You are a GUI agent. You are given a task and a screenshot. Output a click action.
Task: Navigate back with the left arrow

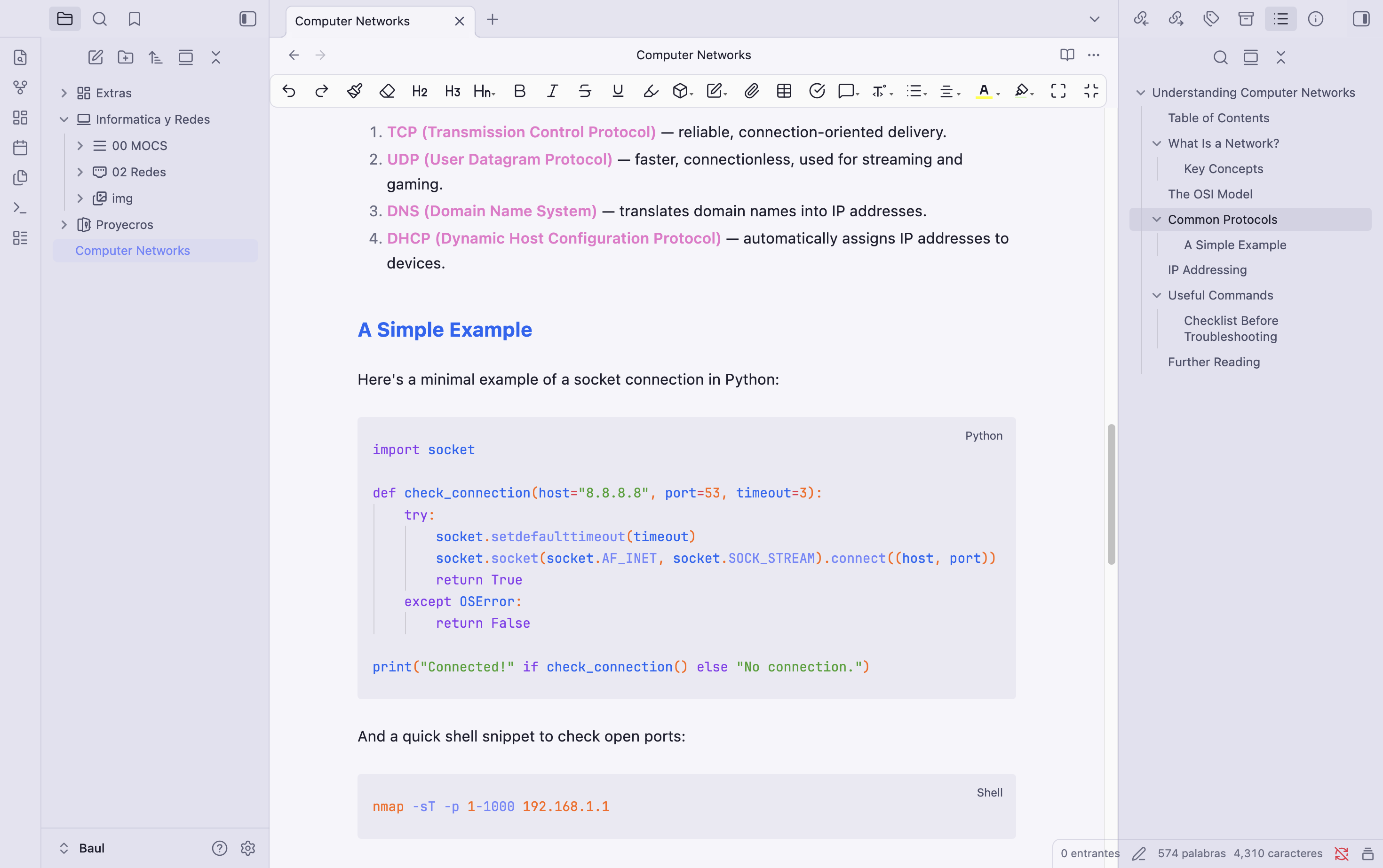[294, 55]
